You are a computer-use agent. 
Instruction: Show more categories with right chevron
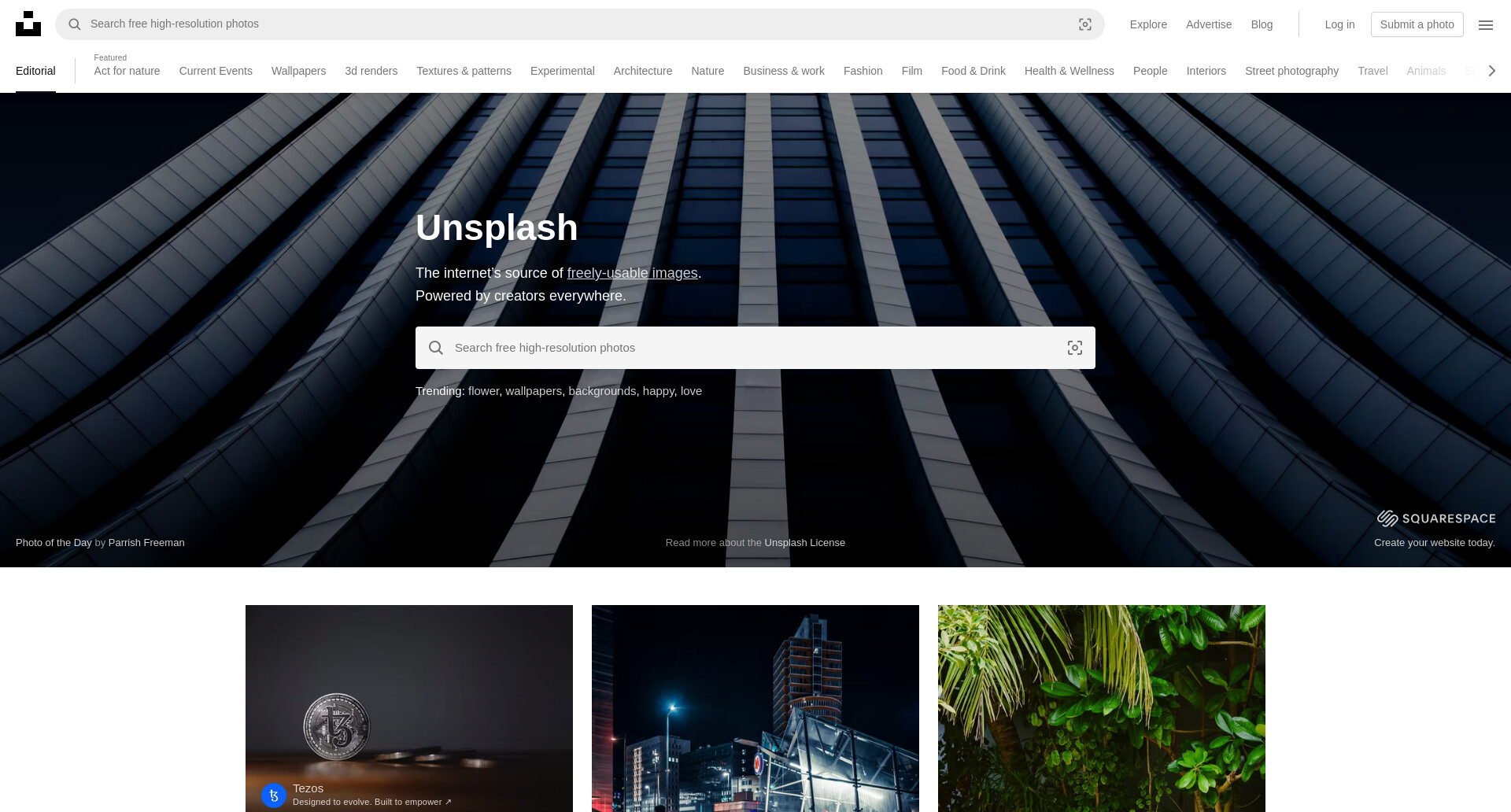1491,71
